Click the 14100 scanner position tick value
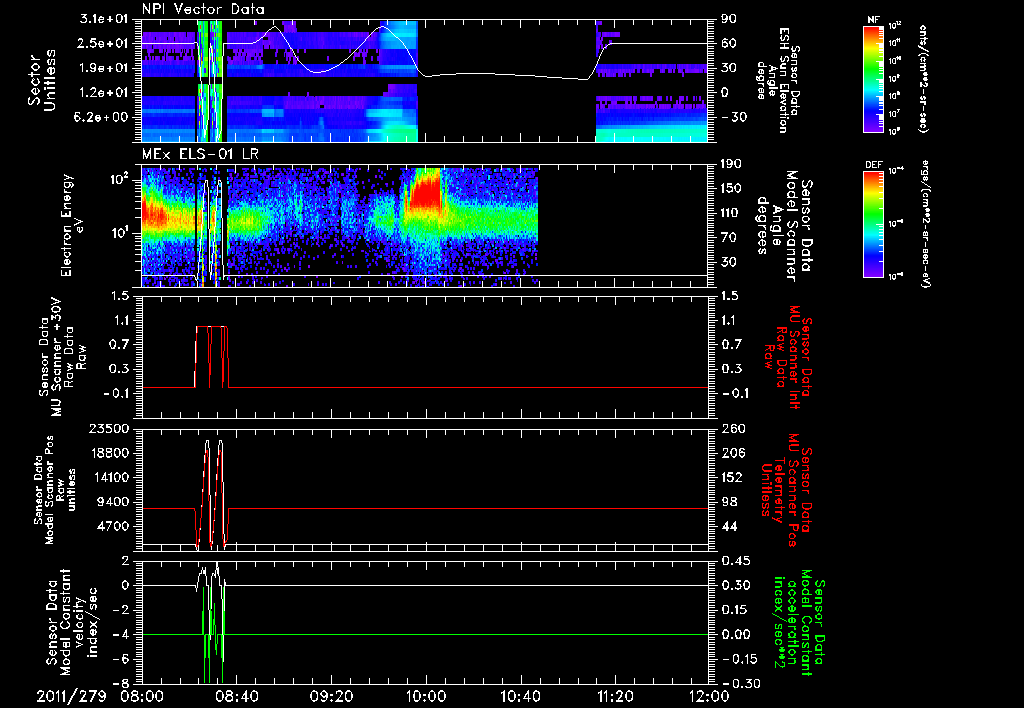1024x708 pixels. coord(108,477)
